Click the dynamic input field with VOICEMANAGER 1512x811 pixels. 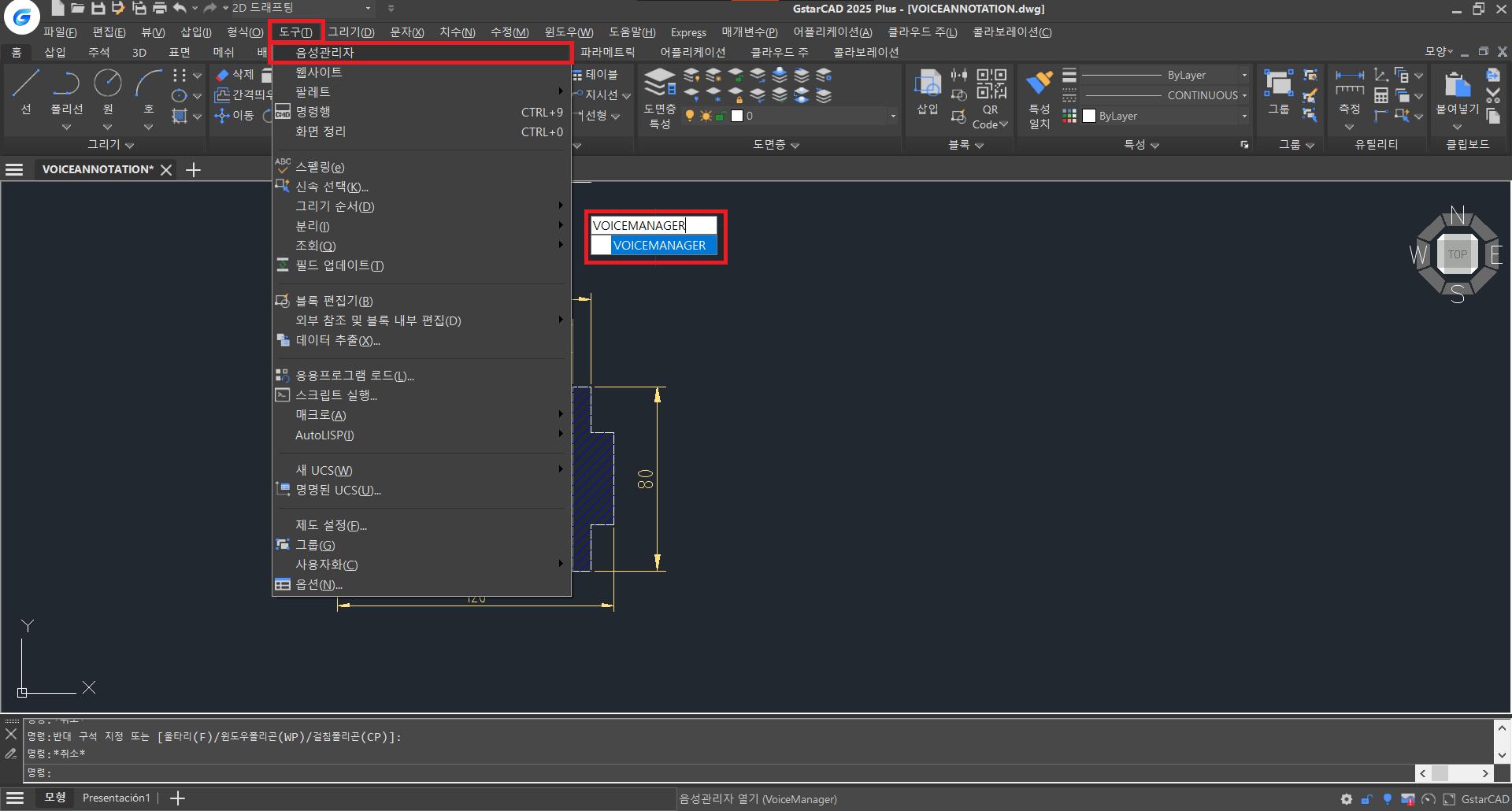tap(654, 225)
